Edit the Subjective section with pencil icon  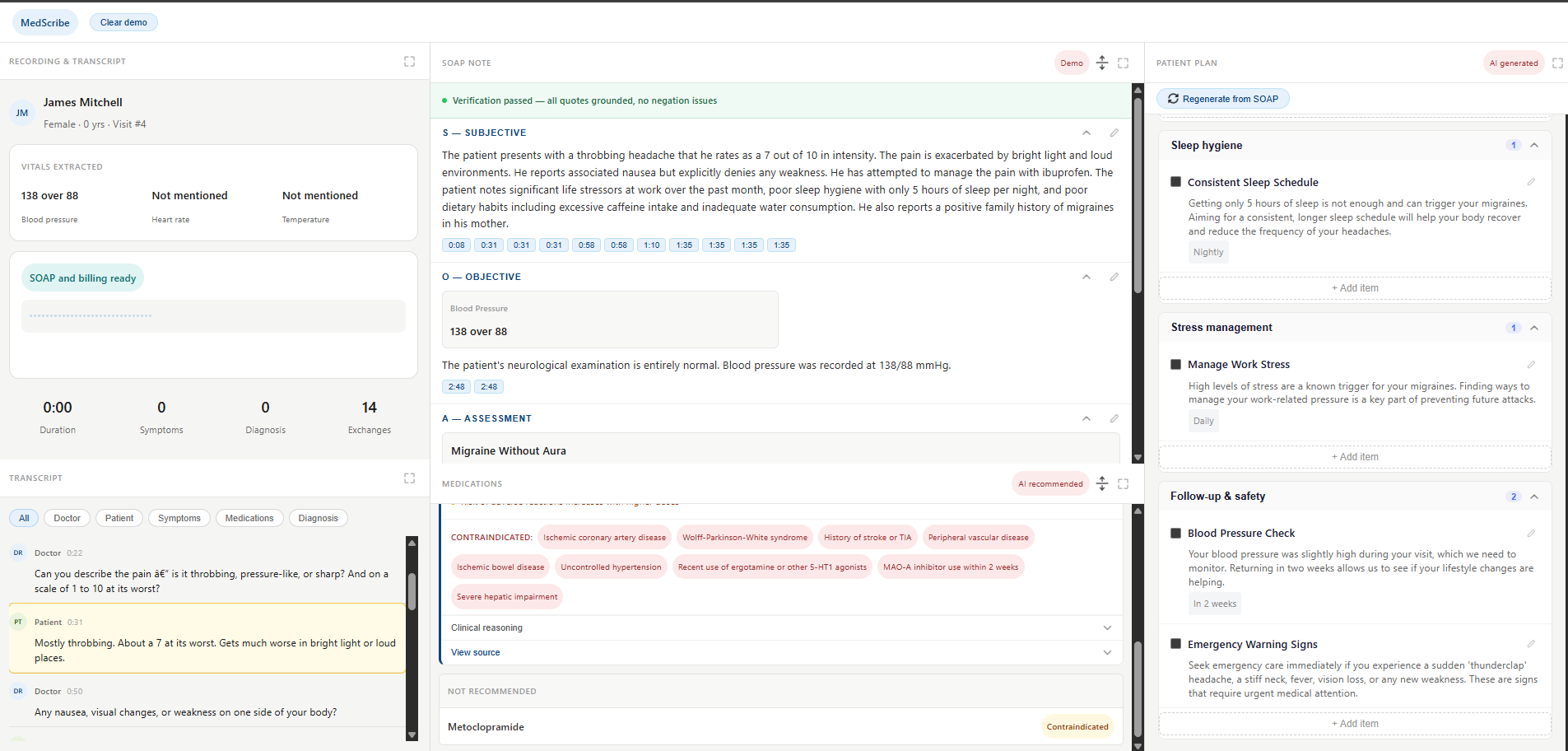[x=1114, y=133]
